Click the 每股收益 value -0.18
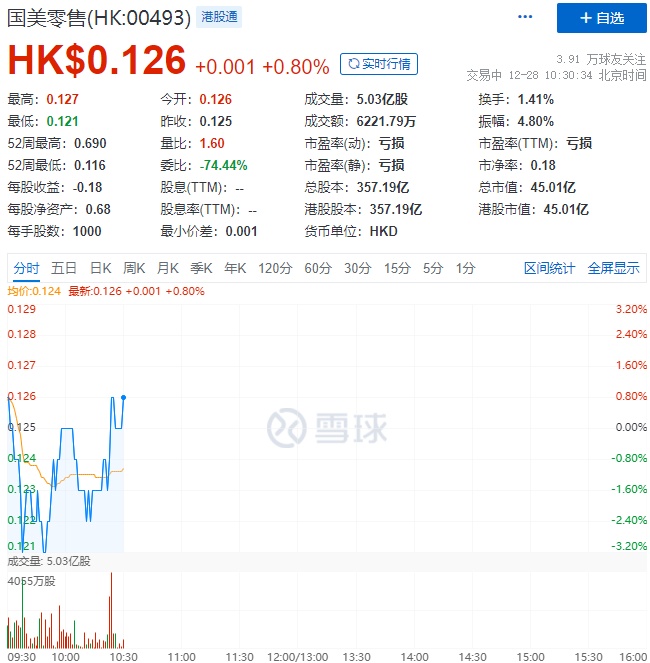The height and width of the screenshot is (663, 650). (88, 187)
